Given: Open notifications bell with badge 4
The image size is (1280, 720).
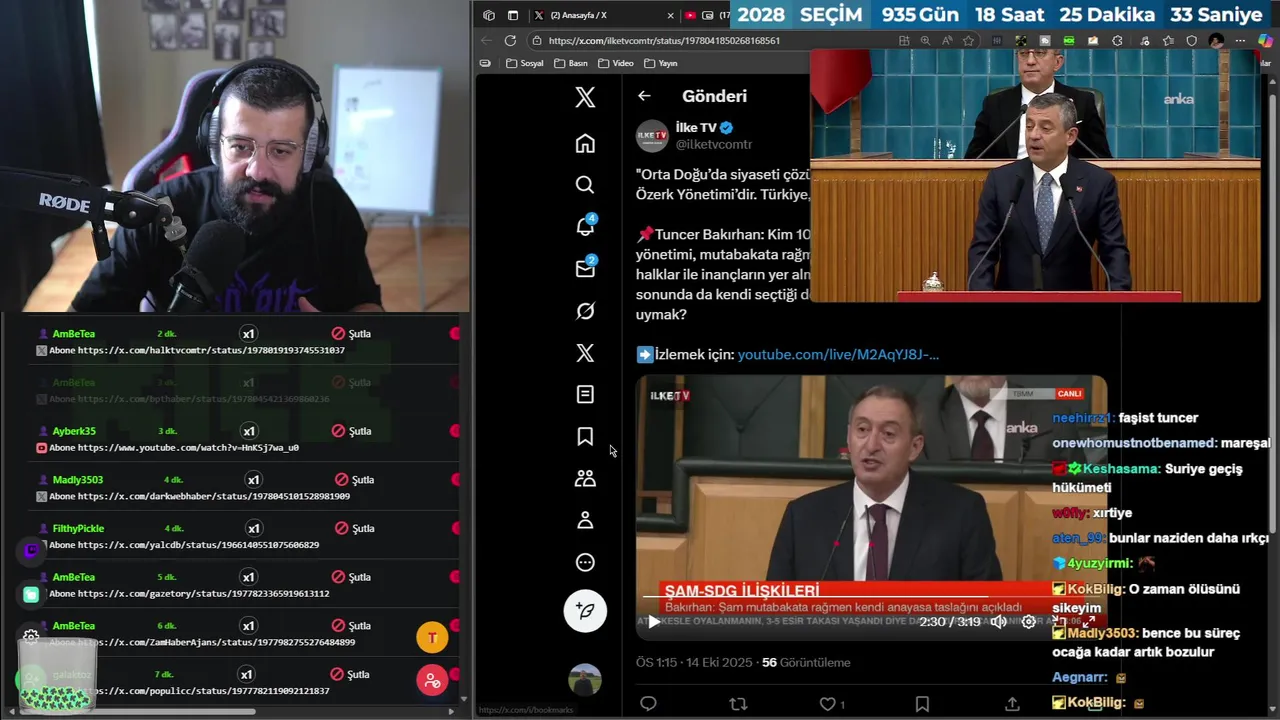Looking at the screenshot, I should 585,226.
